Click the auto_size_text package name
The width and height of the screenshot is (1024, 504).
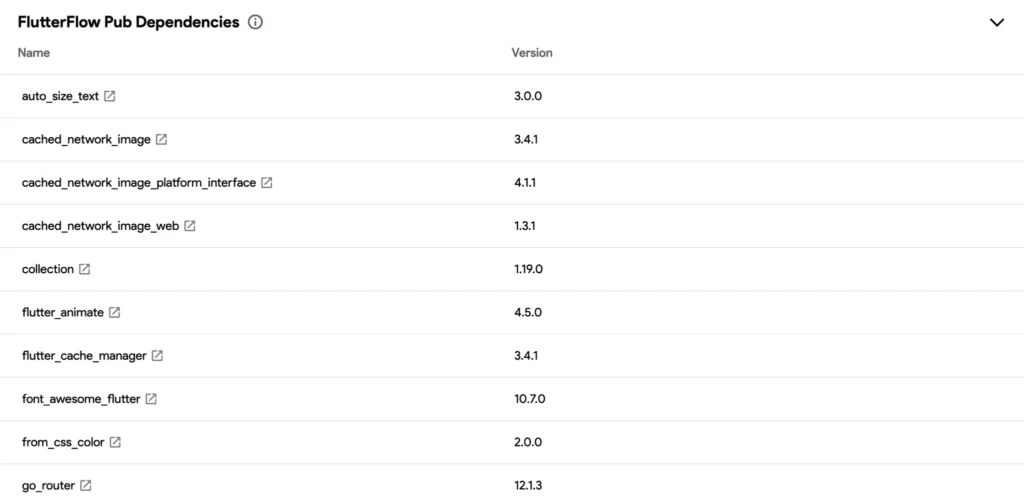point(60,97)
